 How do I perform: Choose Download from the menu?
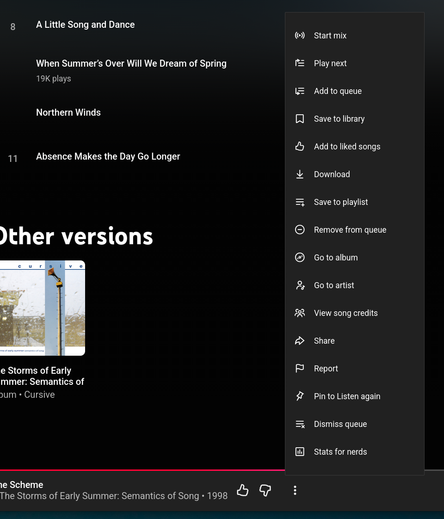coord(355,174)
